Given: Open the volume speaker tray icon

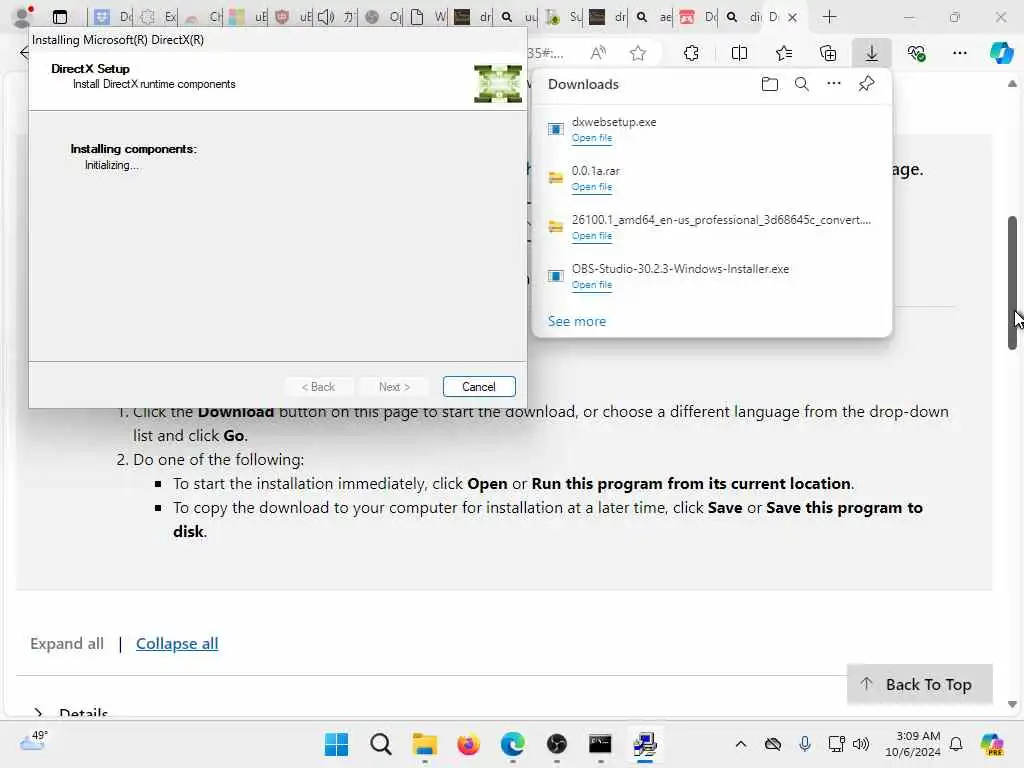Looking at the screenshot, I should (x=861, y=744).
